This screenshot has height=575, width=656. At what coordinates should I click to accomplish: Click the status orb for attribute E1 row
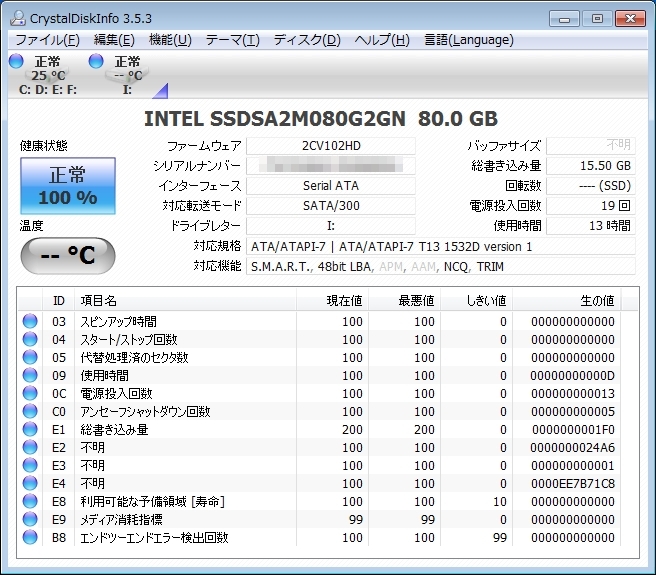click(x=30, y=430)
